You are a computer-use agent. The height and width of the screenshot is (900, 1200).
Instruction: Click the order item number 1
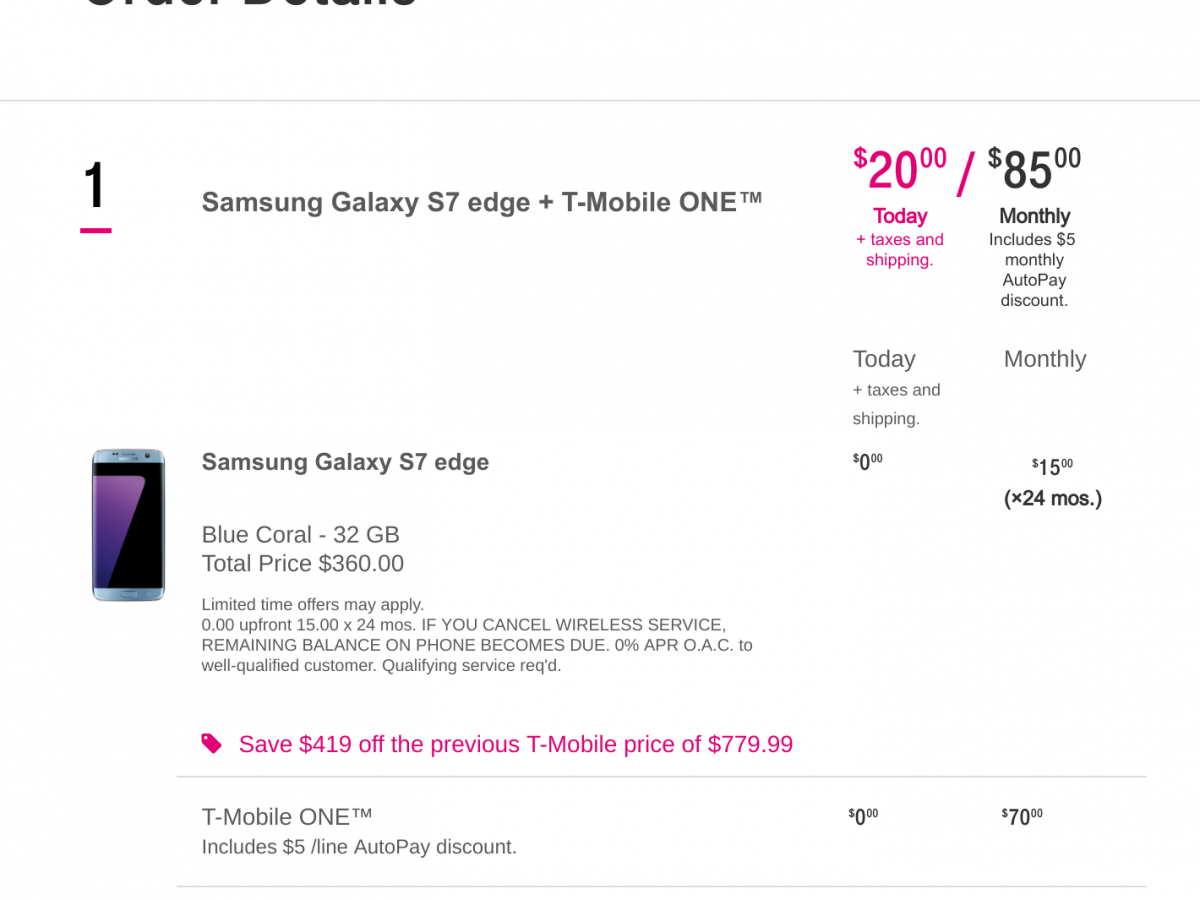(x=95, y=187)
